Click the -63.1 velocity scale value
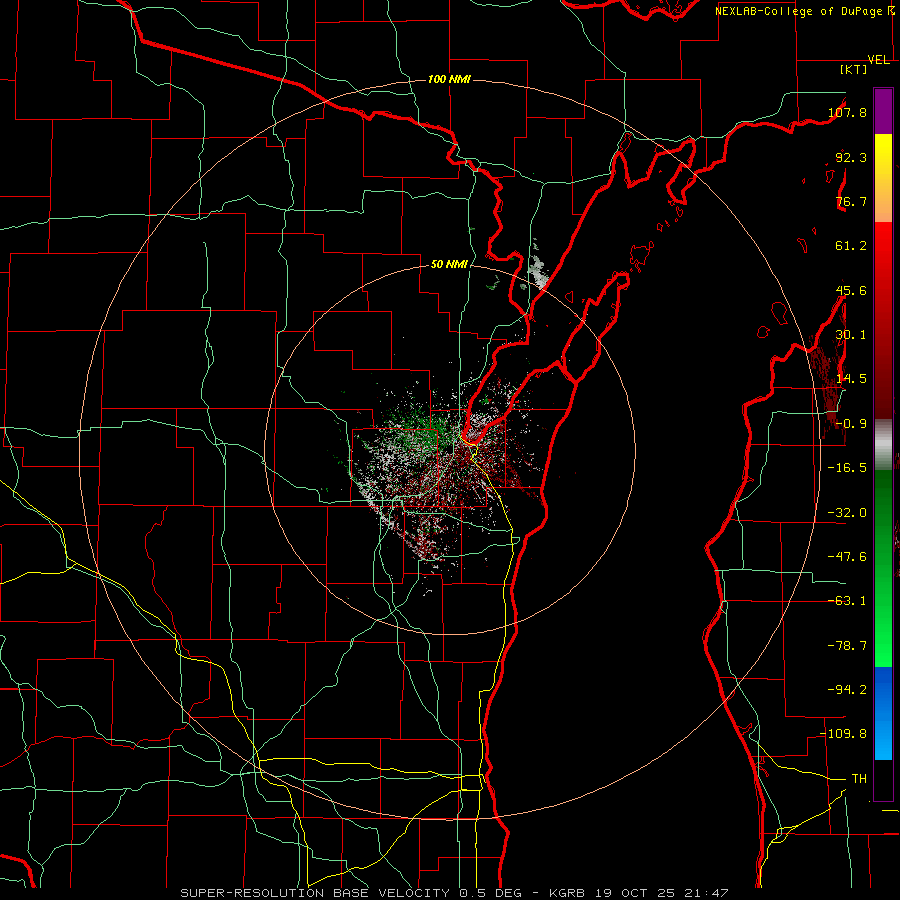Image resolution: width=900 pixels, height=900 pixels. [847, 601]
